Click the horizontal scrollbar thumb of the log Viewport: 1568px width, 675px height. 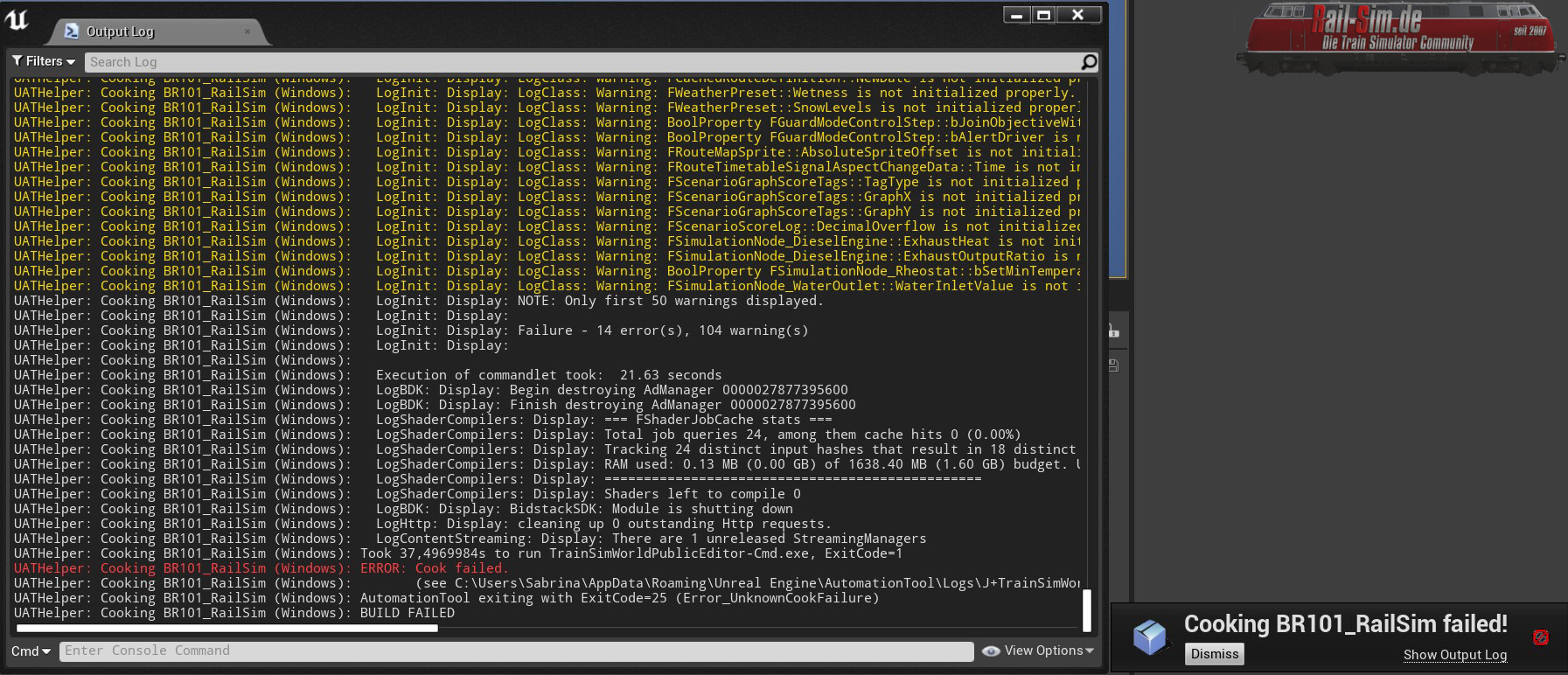[226, 628]
